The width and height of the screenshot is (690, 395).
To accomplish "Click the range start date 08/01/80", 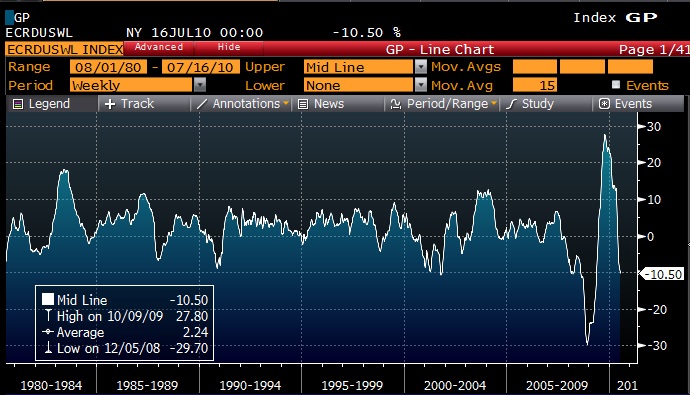I will click(108, 67).
